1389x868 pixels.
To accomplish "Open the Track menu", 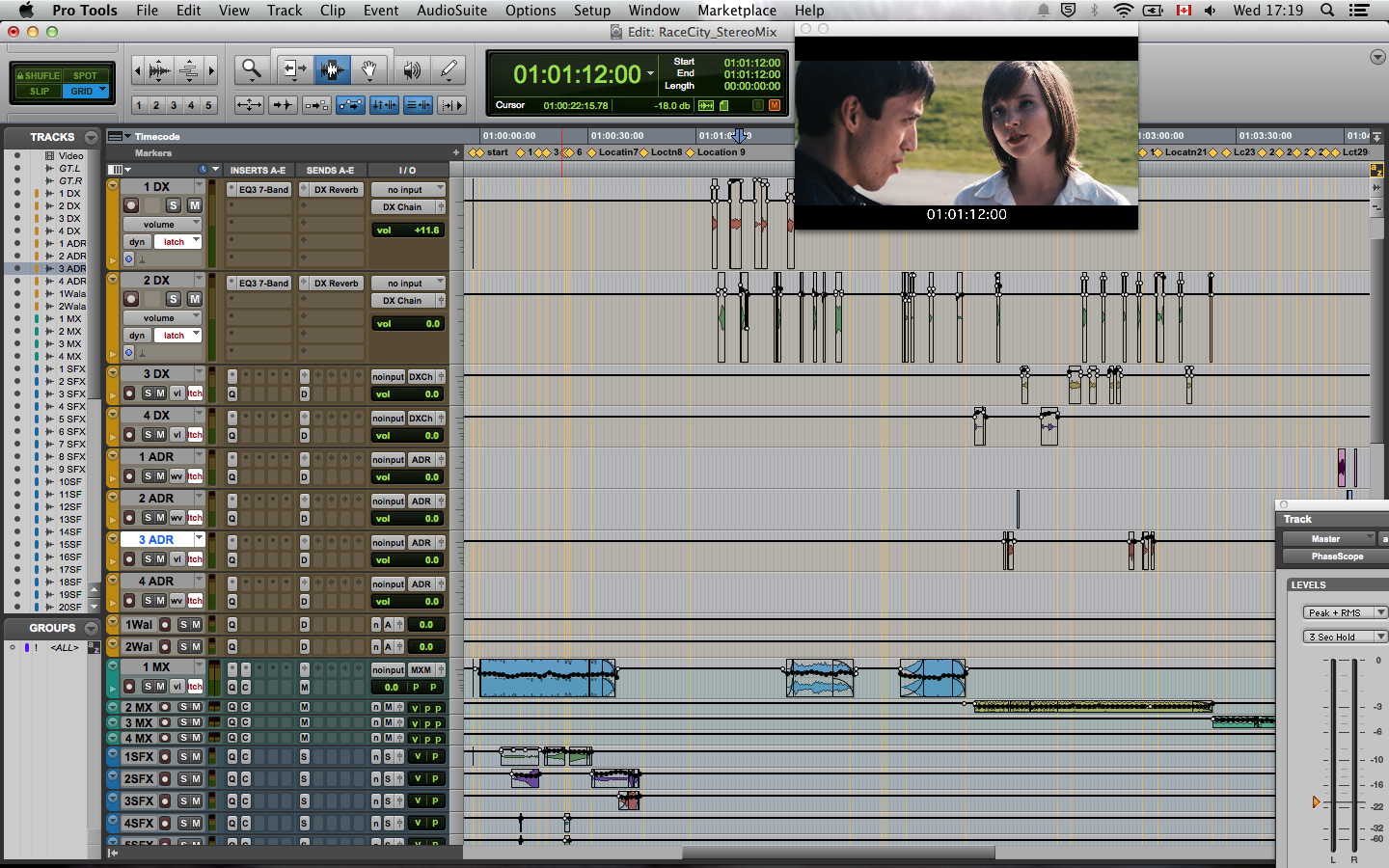I will 284,11.
